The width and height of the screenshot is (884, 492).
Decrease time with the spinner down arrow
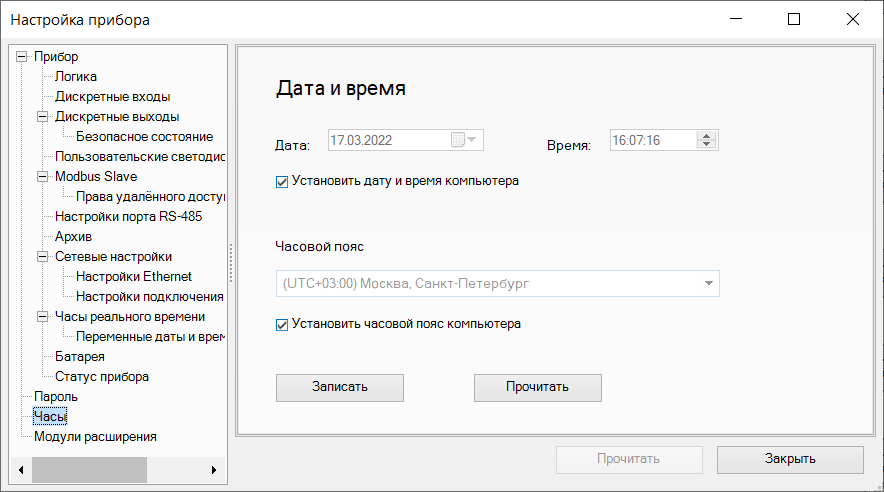pyautogui.click(x=707, y=146)
